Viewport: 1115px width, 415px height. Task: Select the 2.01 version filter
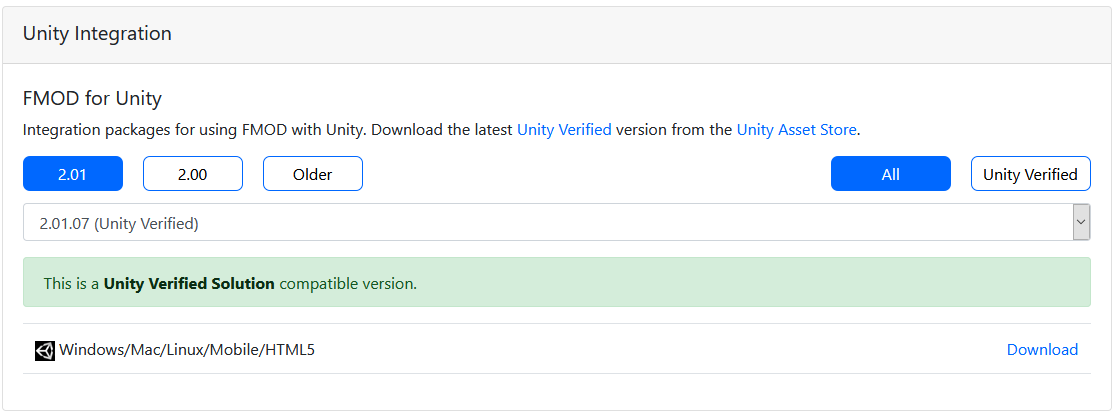[73, 174]
